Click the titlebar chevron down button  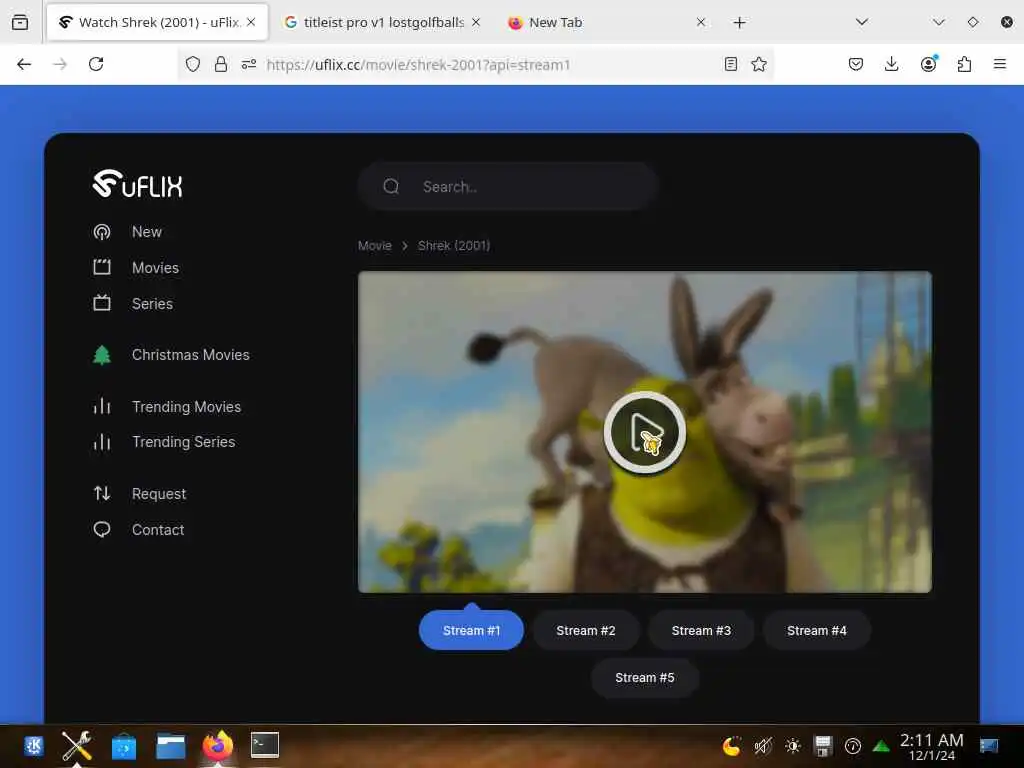[x=938, y=22]
